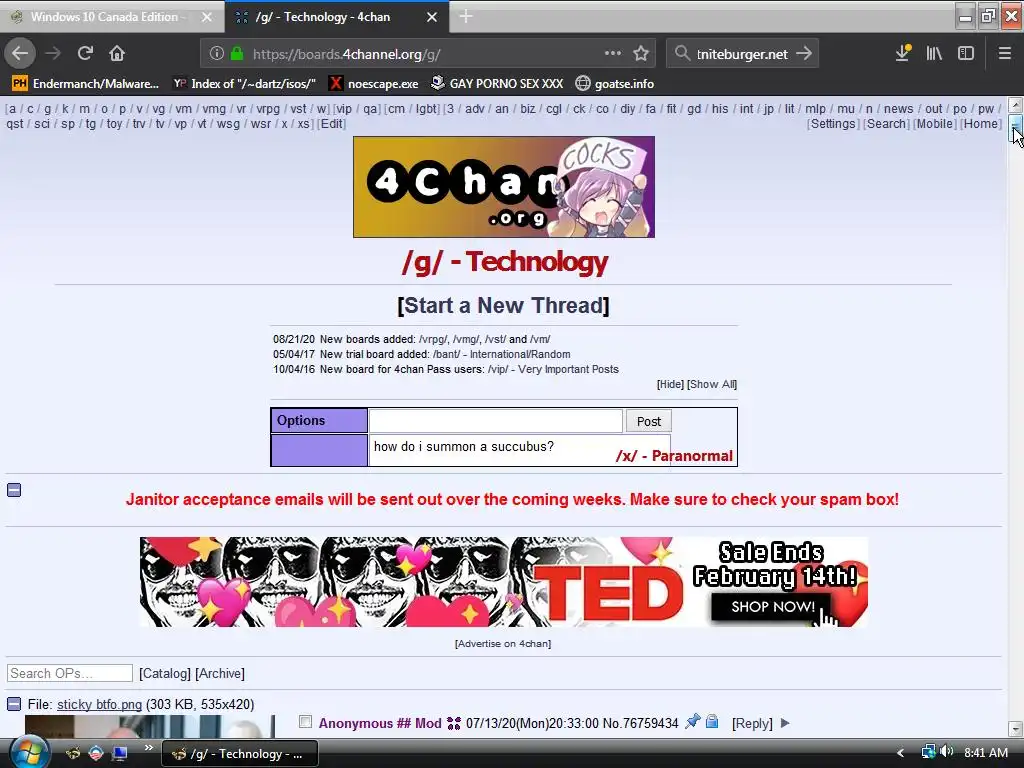The height and width of the screenshot is (768, 1024).
Task: Open the /vrpg/ new board link
Action: [x=433, y=339]
